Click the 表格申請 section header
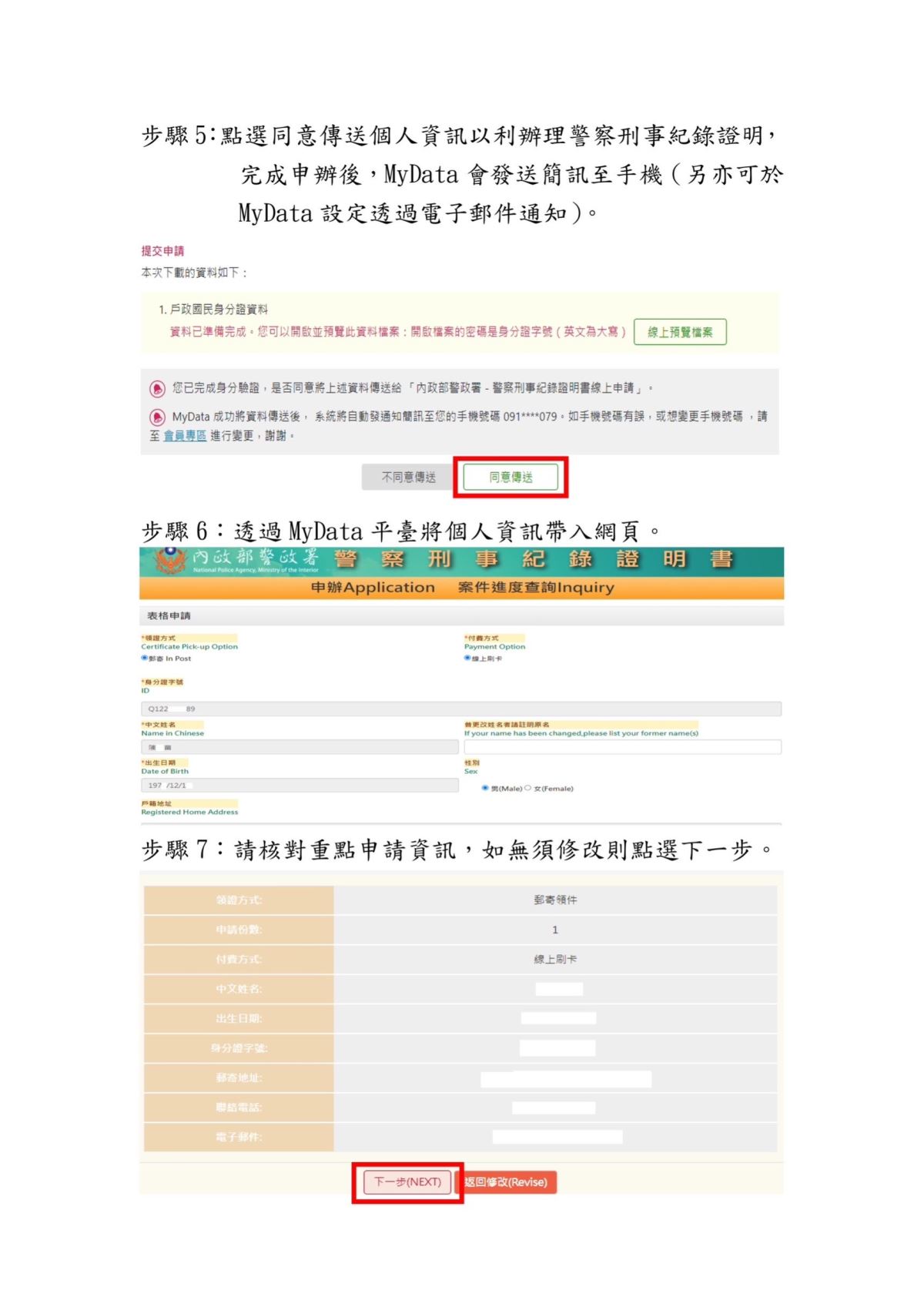924x1307 pixels. [x=169, y=616]
